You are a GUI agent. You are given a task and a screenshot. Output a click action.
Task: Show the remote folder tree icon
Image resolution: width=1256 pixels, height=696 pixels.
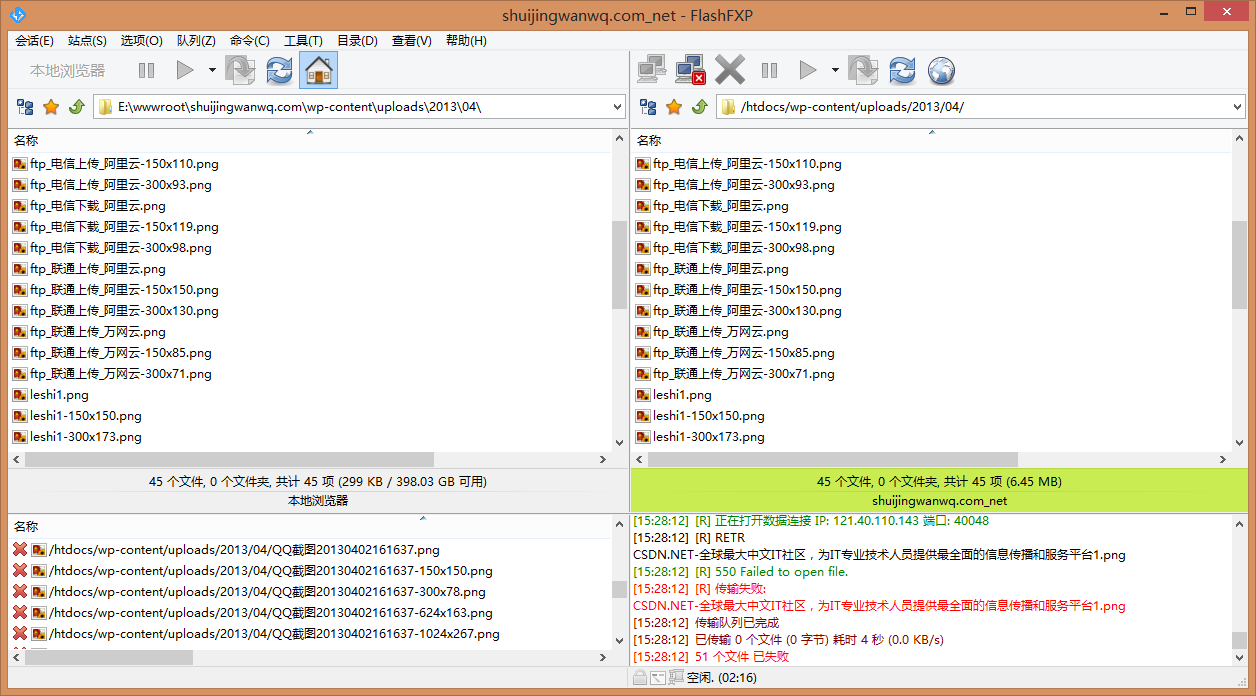[649, 107]
